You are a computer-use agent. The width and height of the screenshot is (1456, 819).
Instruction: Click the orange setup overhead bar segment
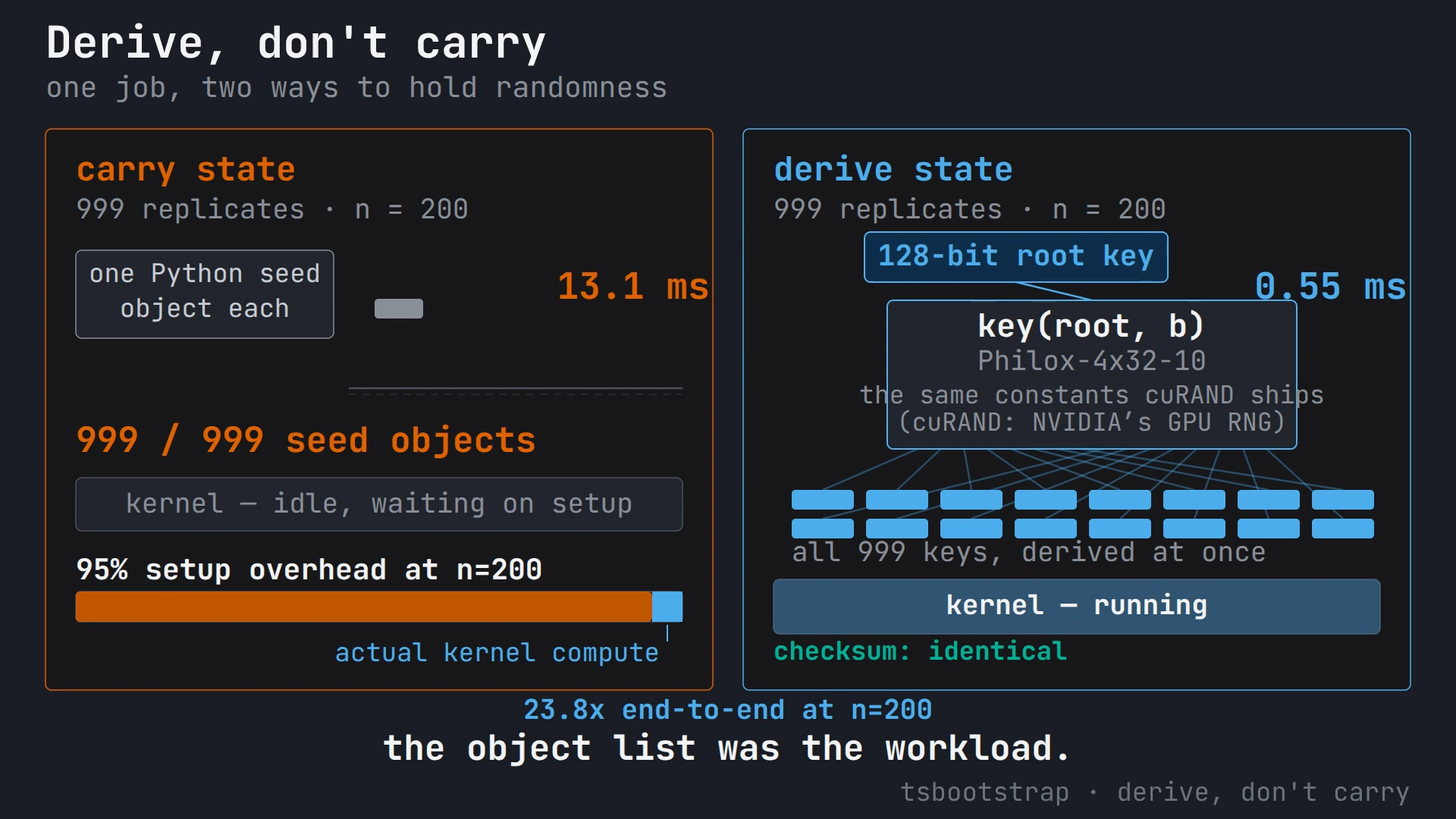(364, 607)
